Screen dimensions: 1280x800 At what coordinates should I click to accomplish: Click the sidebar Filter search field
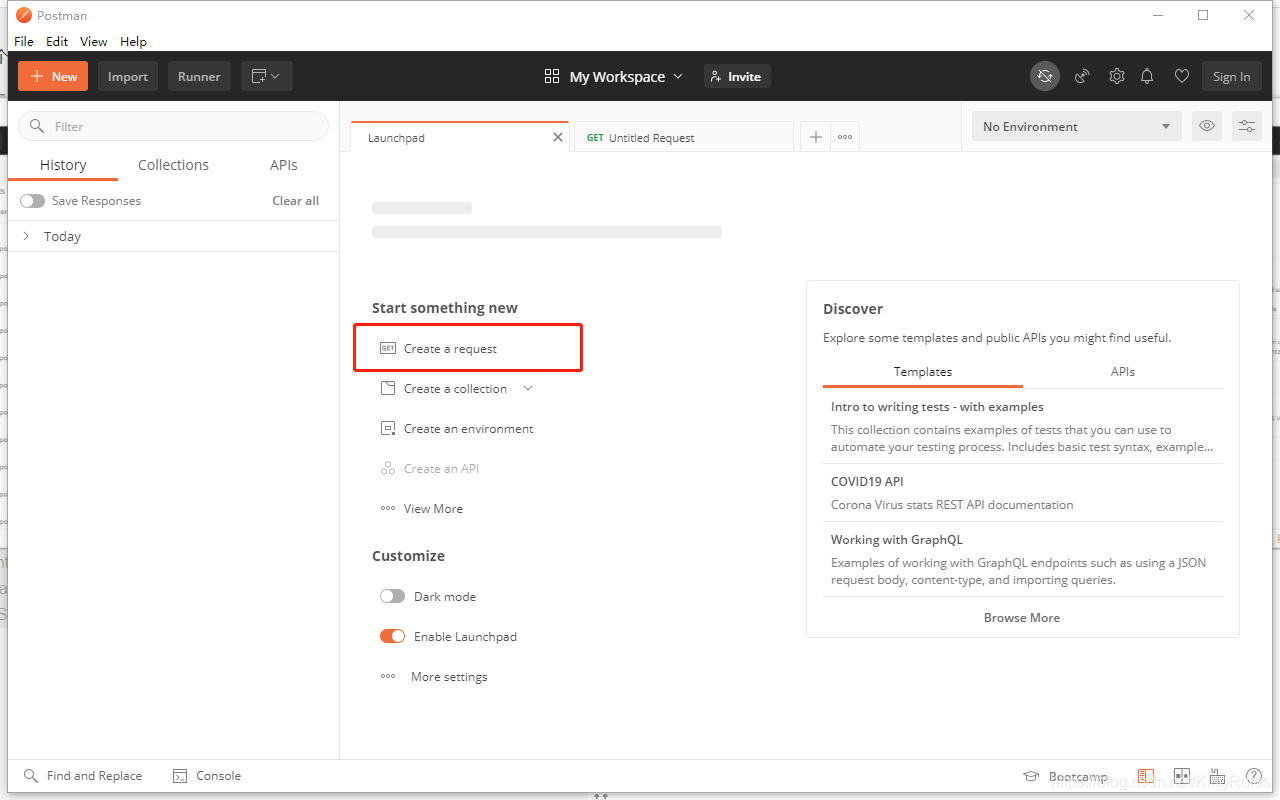click(x=173, y=126)
